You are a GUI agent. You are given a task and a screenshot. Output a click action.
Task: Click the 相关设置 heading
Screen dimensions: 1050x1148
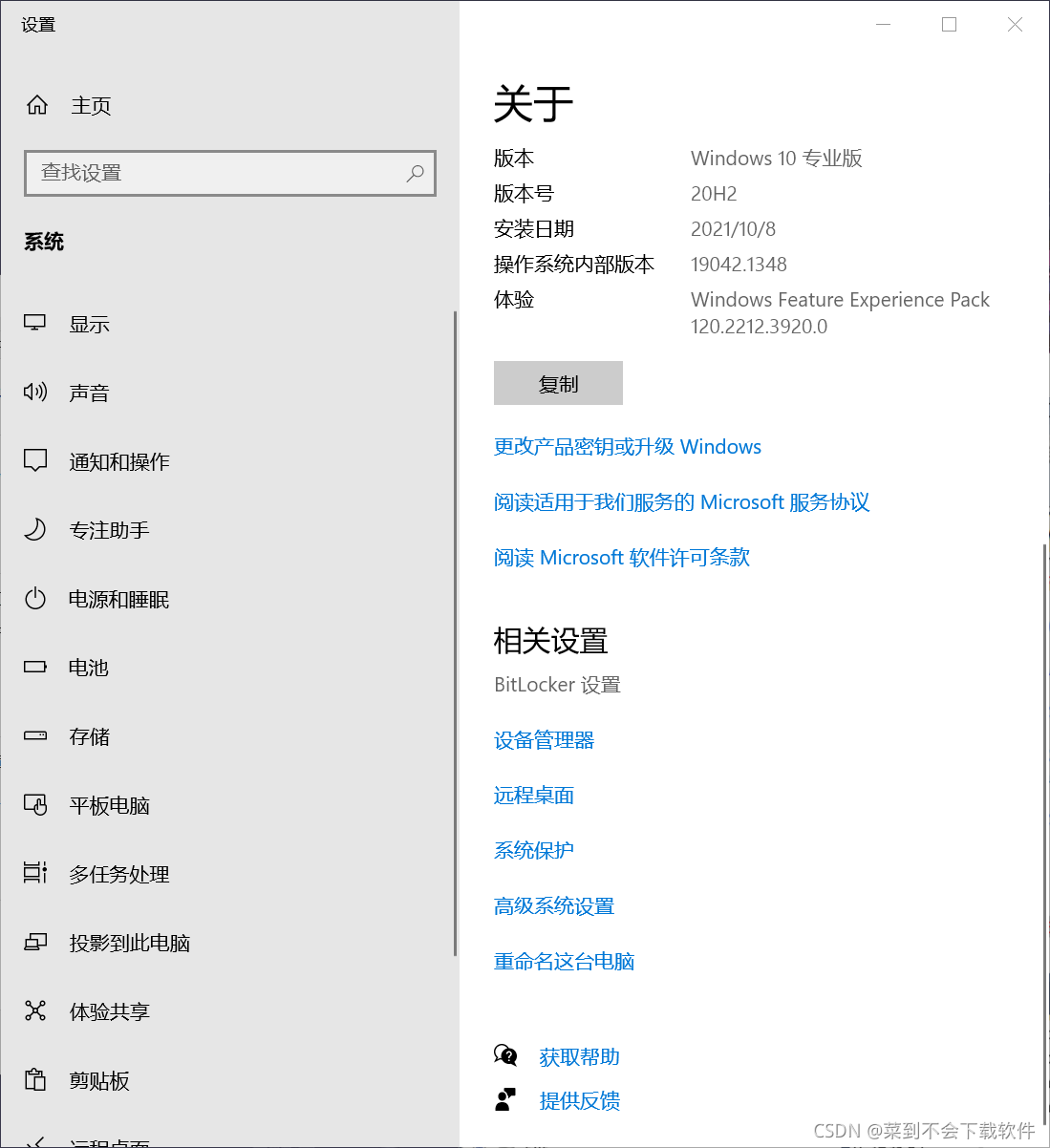pyautogui.click(x=550, y=640)
